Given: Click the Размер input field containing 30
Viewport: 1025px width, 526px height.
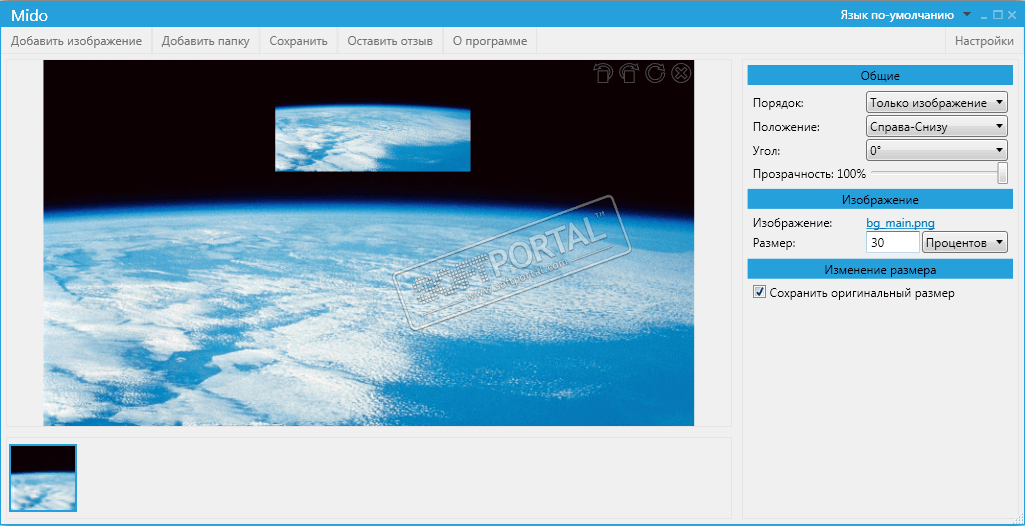Looking at the screenshot, I should click(893, 243).
